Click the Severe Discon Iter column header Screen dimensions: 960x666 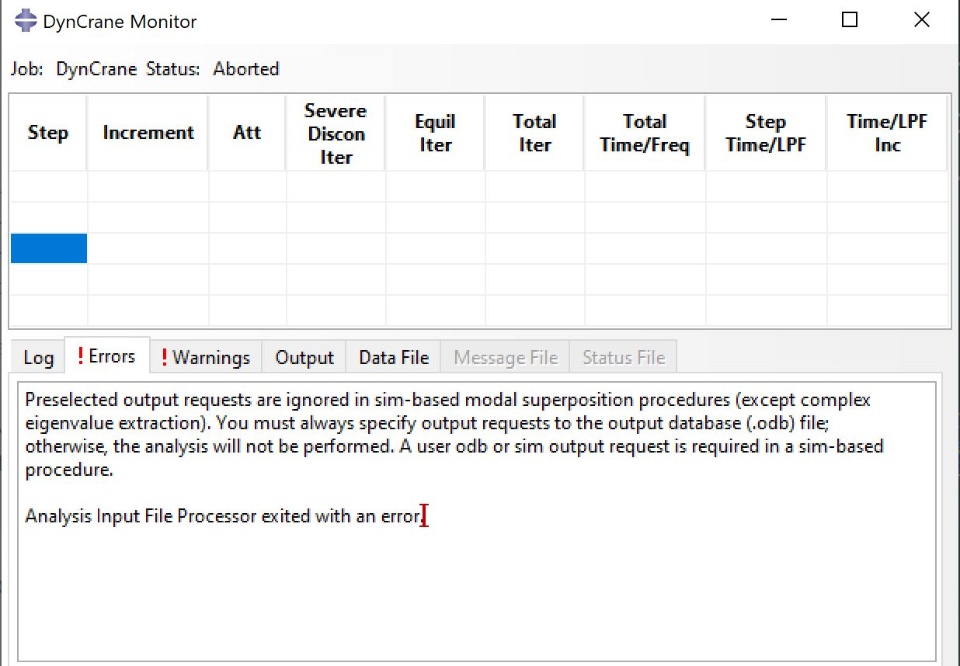336,133
